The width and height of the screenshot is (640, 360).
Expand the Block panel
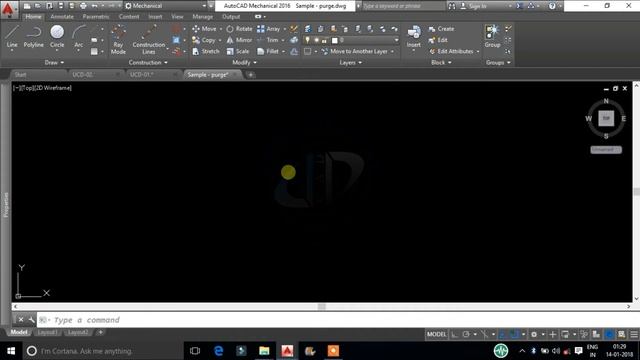[x=441, y=62]
